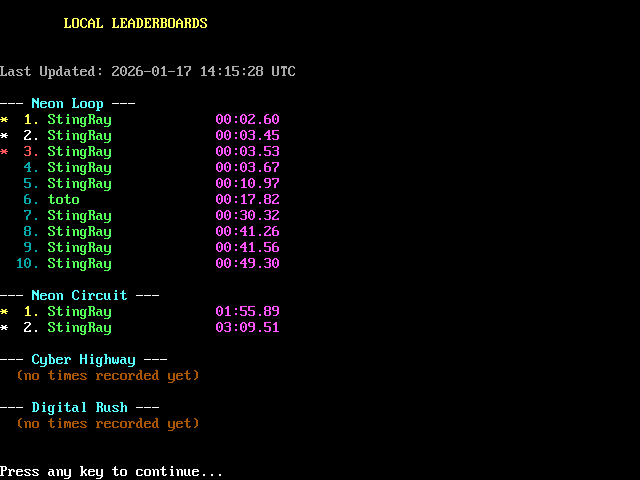
Task: Select the 01:55.89 Neon Circuit time
Action: (x=247, y=311)
